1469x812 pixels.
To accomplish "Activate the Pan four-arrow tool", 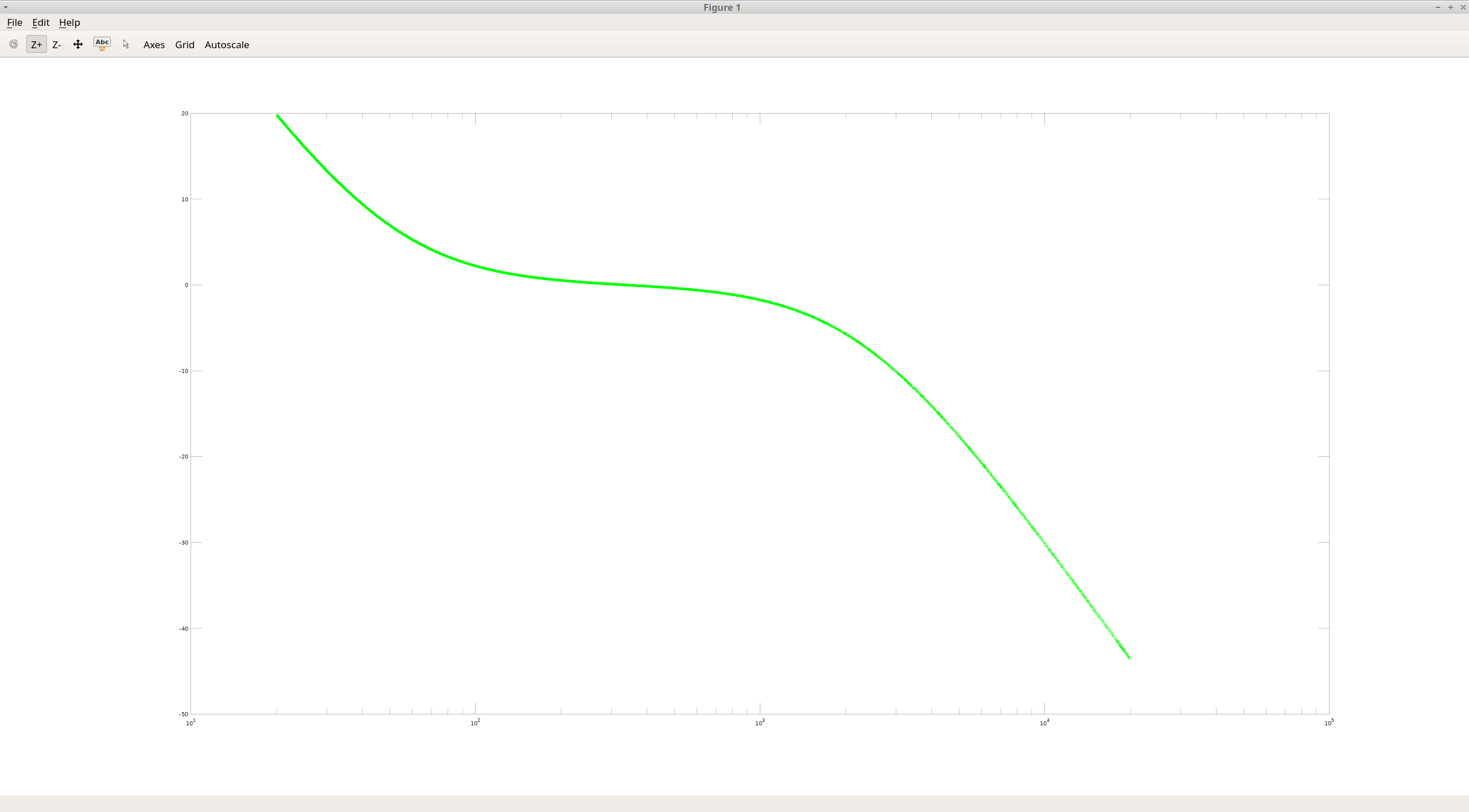I will [x=78, y=44].
